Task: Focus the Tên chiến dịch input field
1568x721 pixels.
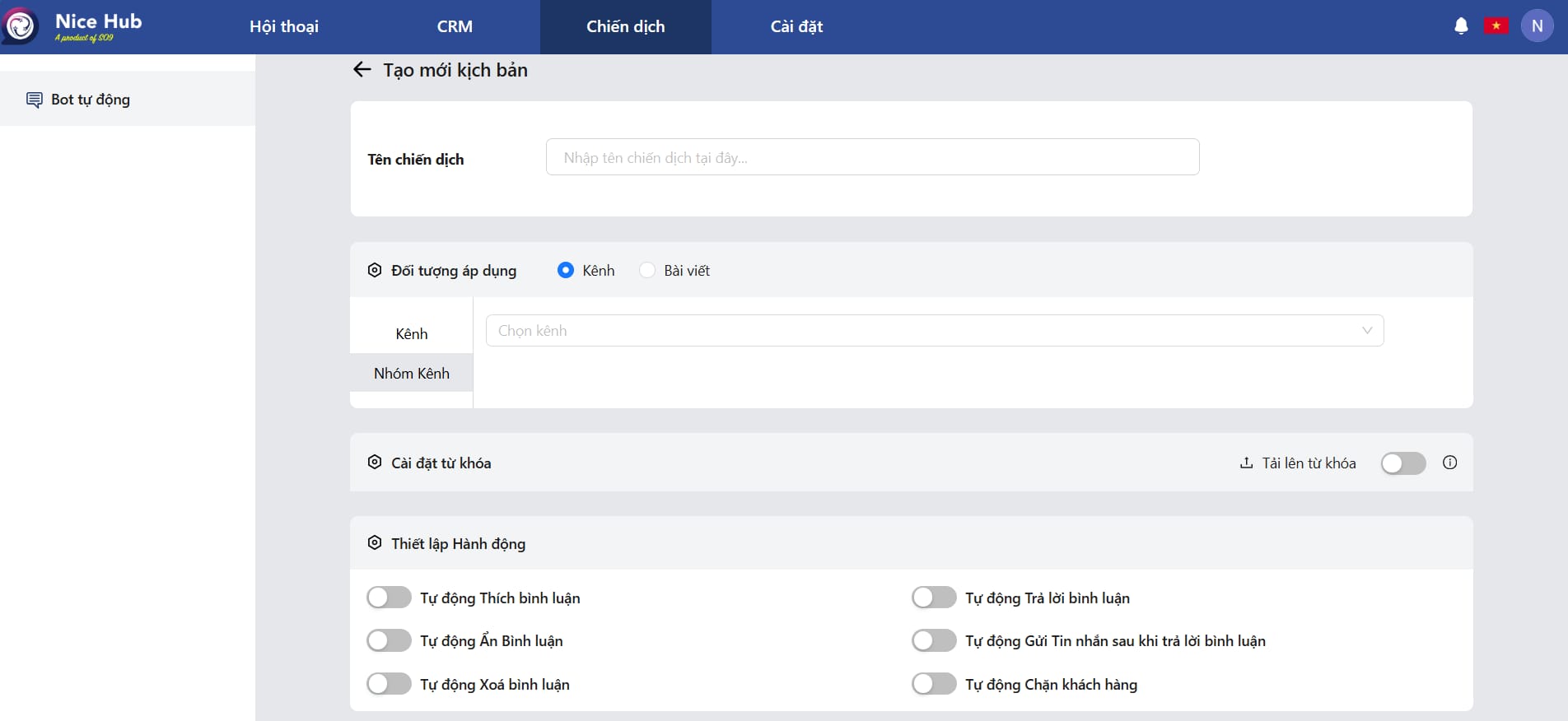Action: tap(872, 157)
